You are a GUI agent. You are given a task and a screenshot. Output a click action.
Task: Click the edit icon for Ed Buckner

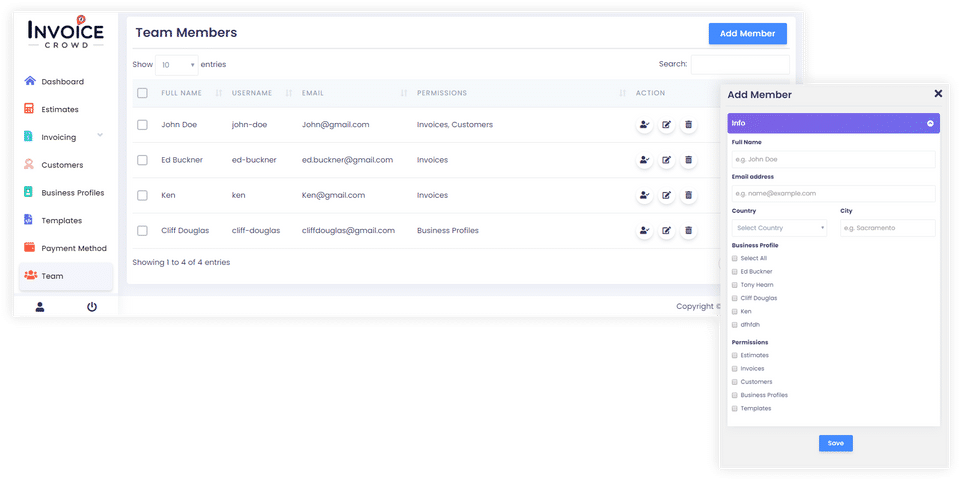click(x=666, y=160)
